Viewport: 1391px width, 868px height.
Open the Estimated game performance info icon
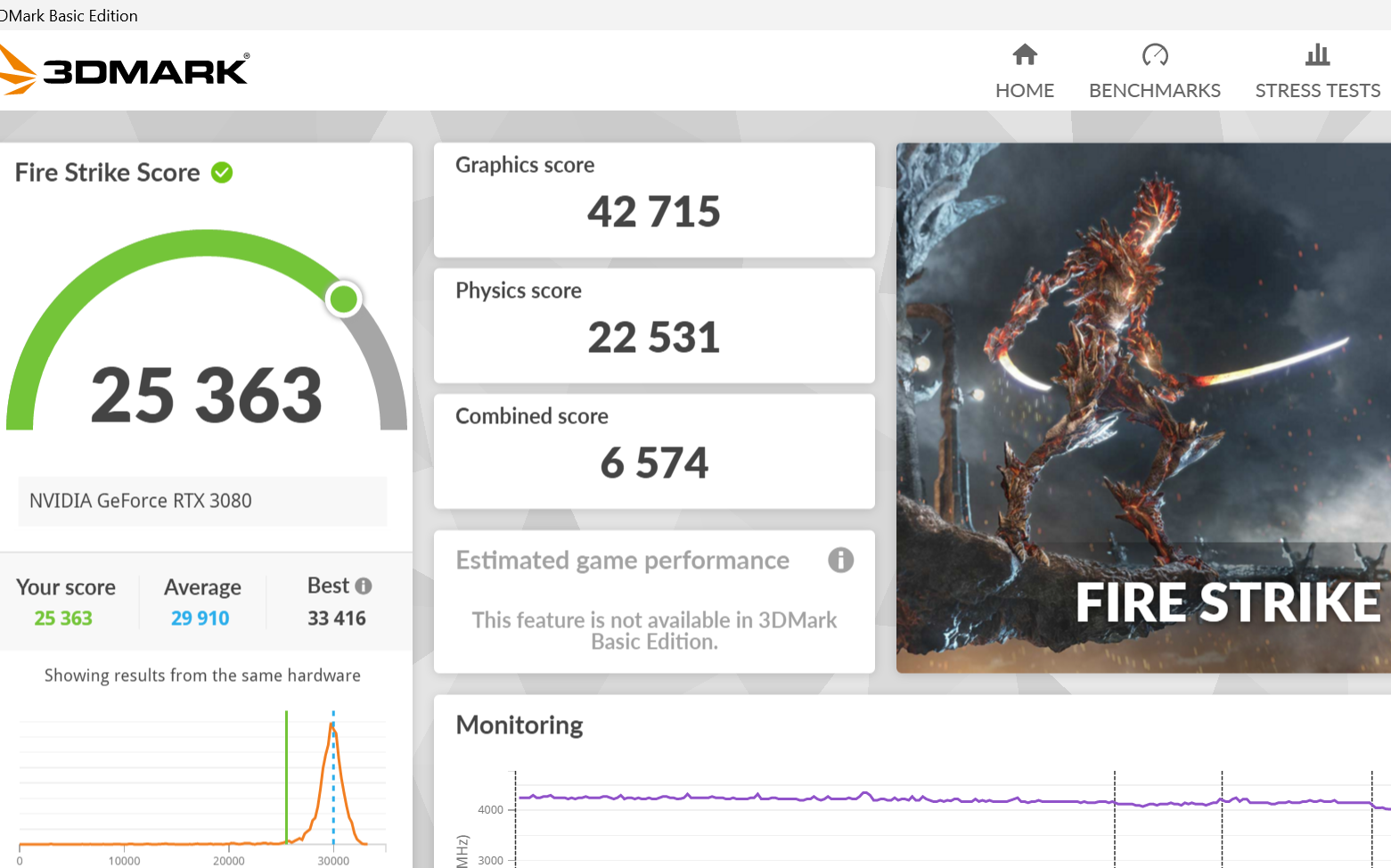point(840,561)
